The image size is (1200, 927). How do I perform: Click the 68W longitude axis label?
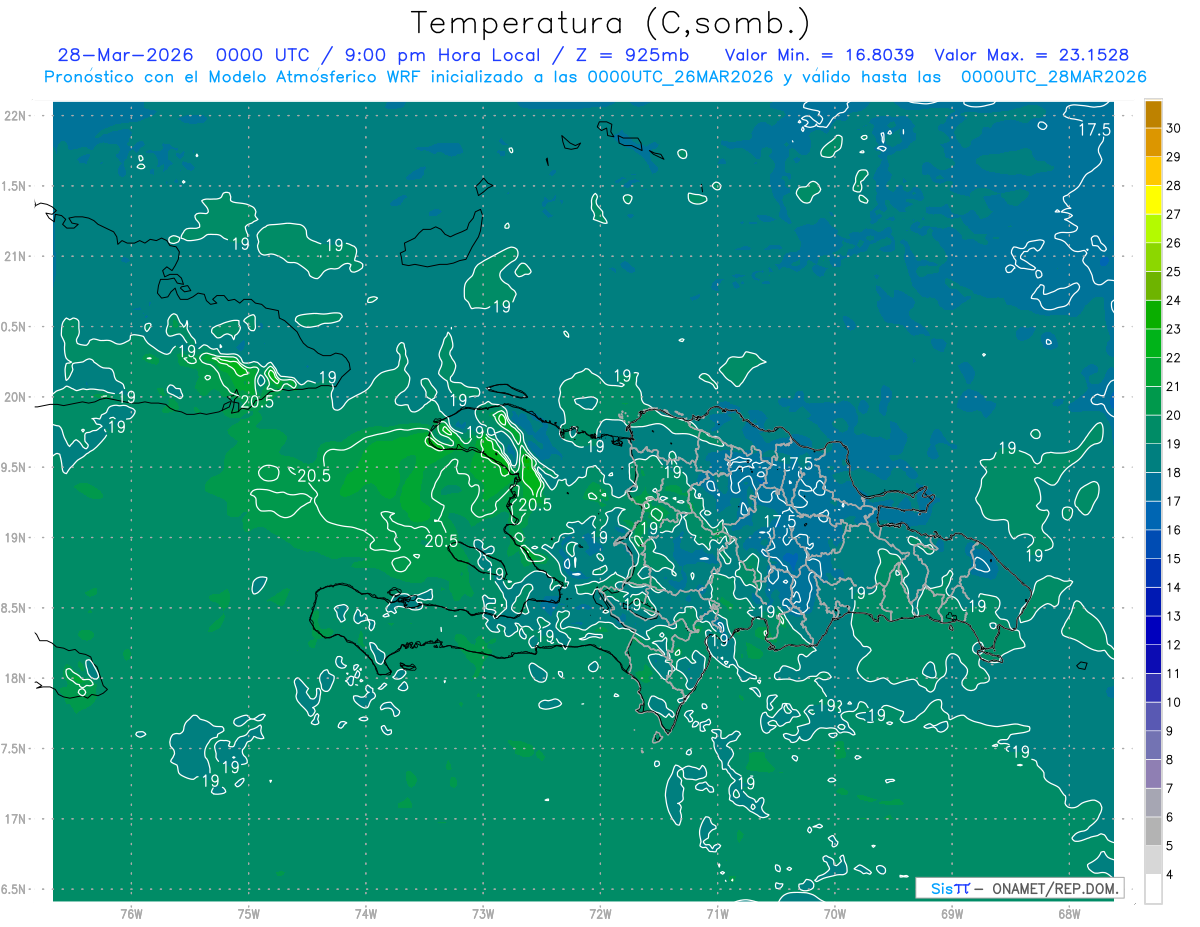[x=1069, y=913]
